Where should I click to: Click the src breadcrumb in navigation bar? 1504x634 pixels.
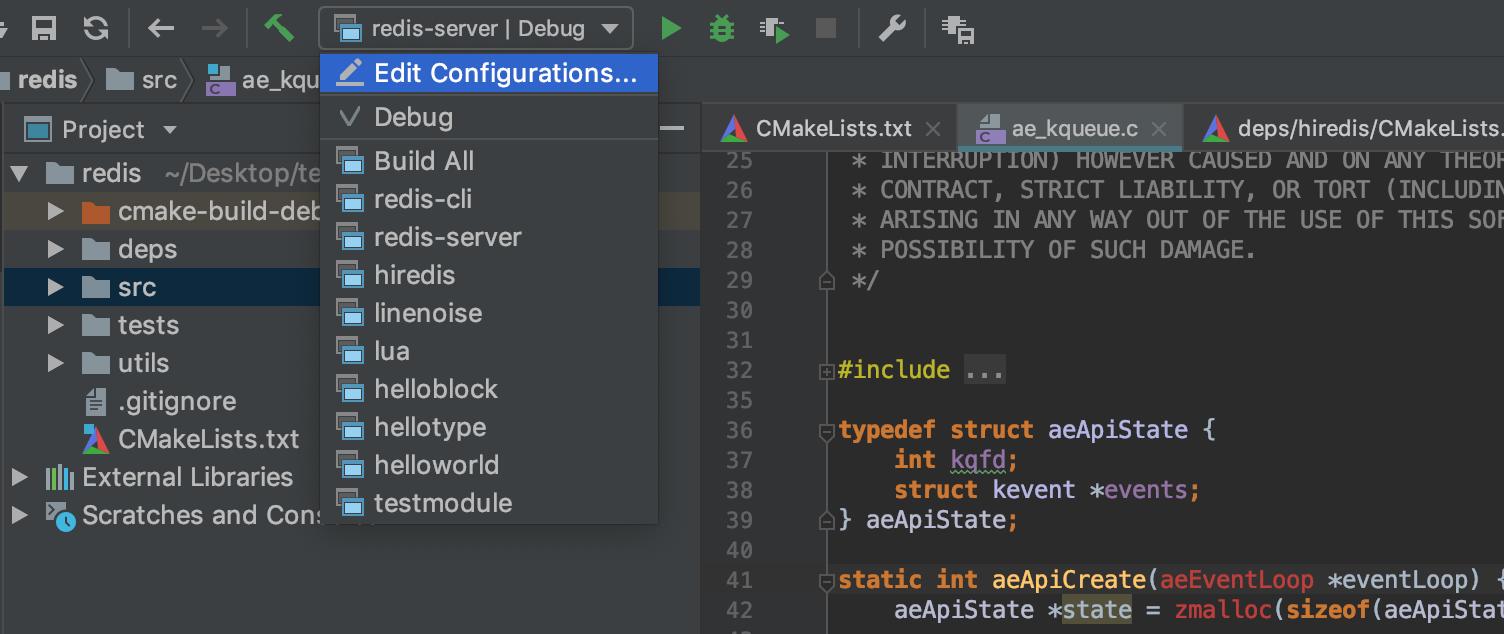tap(158, 80)
